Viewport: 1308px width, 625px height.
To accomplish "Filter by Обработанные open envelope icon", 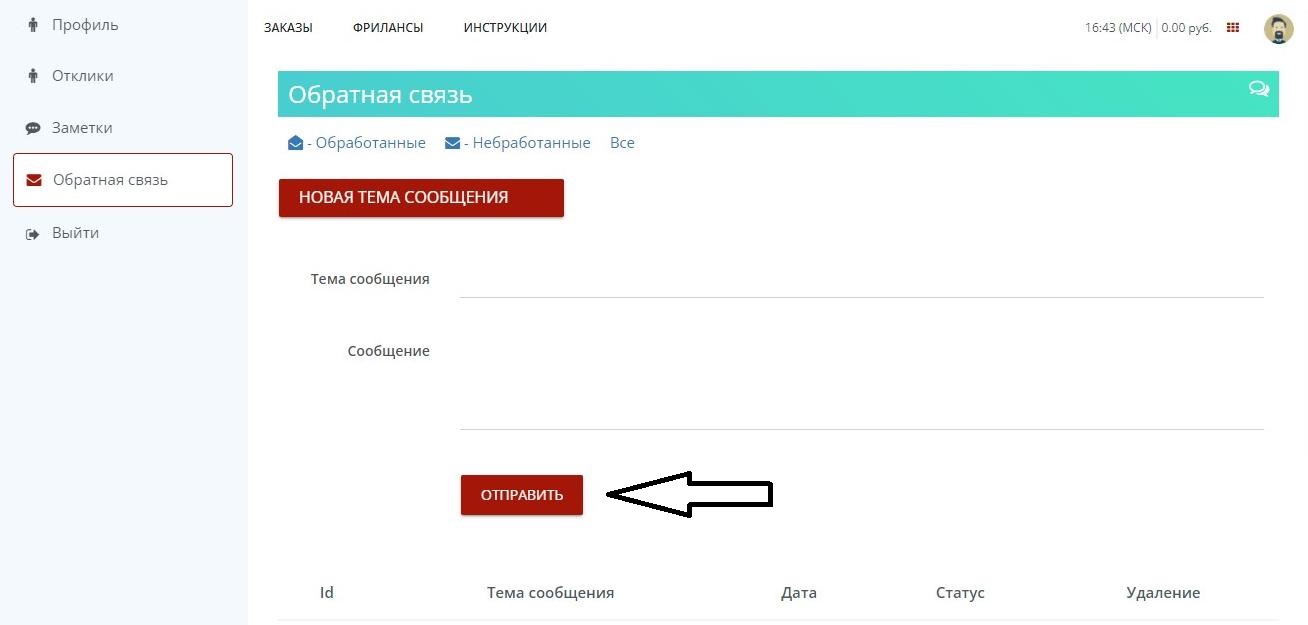I will click(x=295, y=143).
